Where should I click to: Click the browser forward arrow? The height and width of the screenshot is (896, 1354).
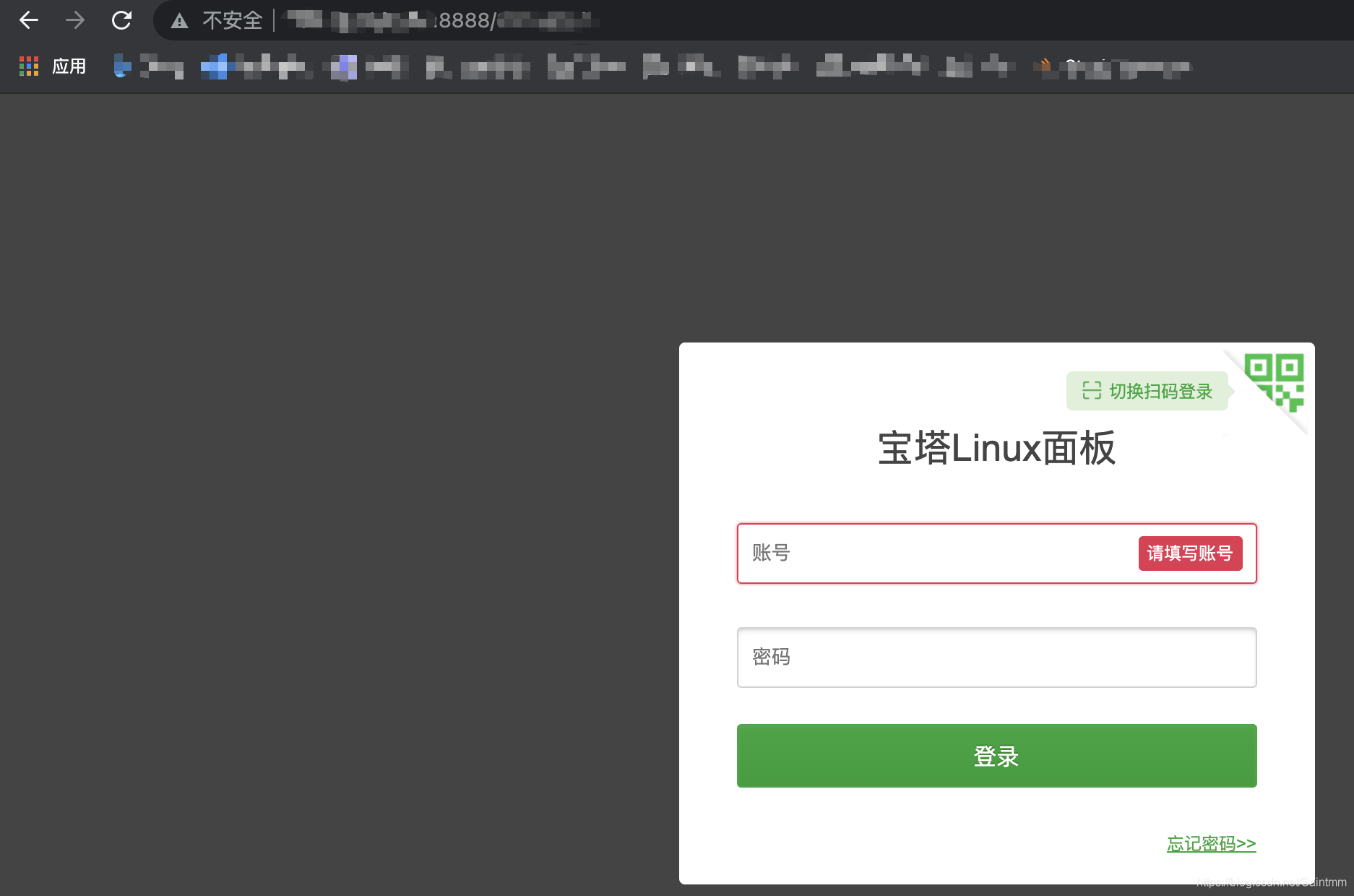click(75, 20)
